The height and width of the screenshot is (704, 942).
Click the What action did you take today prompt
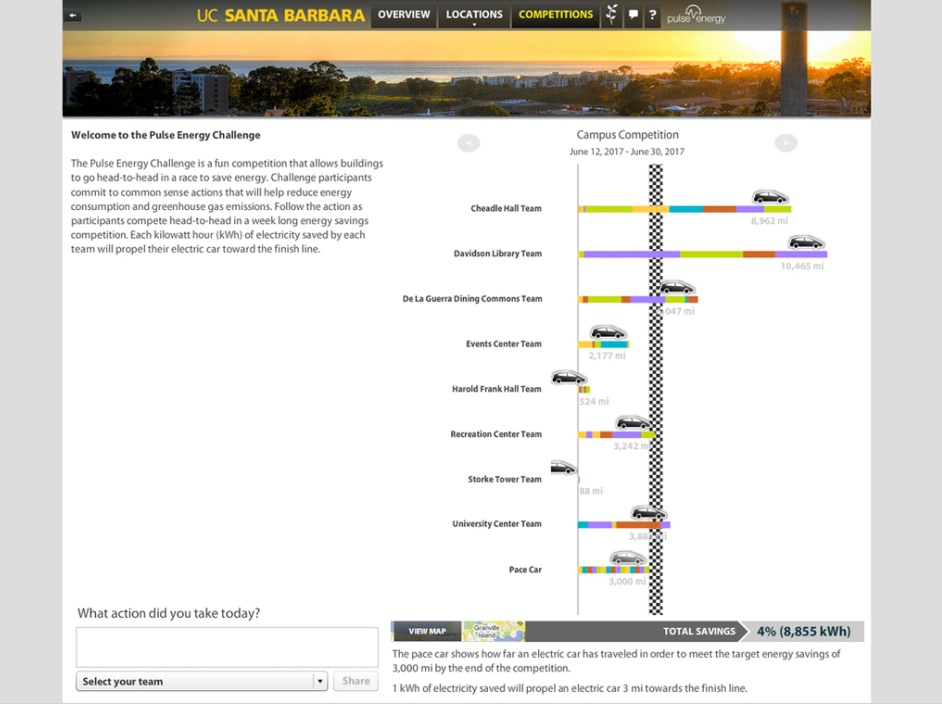point(169,613)
